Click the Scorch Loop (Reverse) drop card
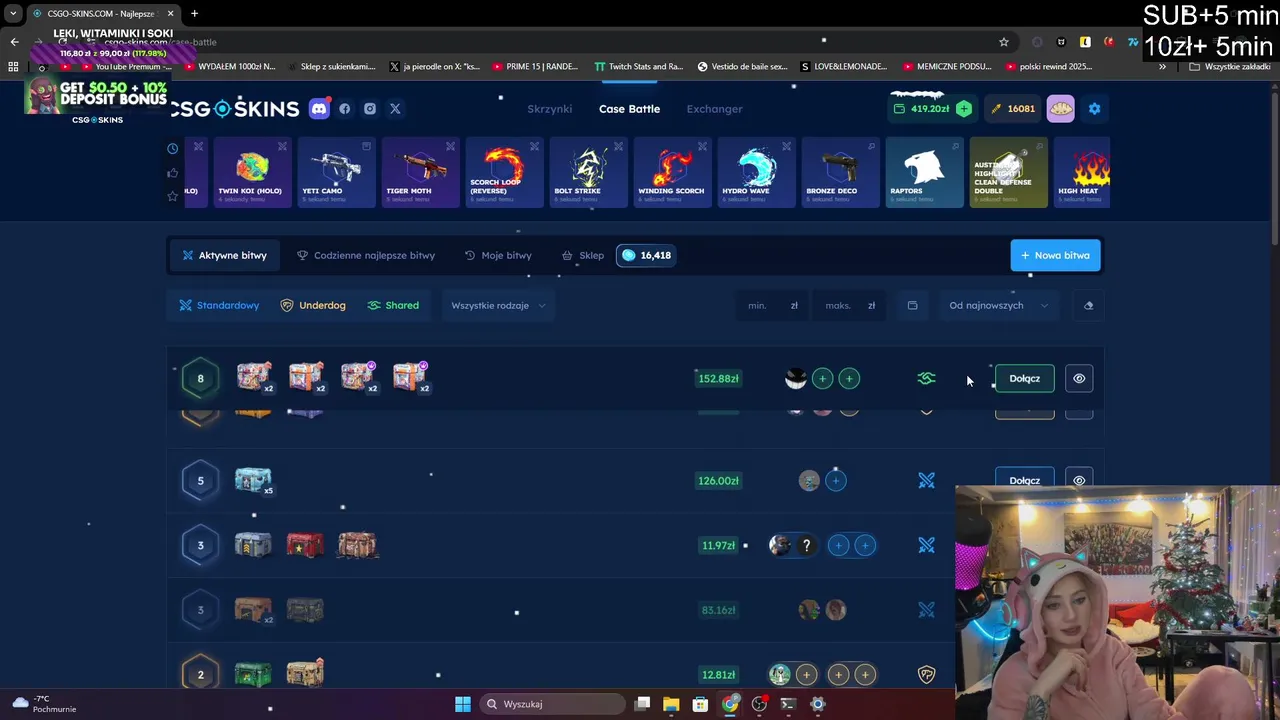This screenshot has width=1280, height=720. click(504, 172)
